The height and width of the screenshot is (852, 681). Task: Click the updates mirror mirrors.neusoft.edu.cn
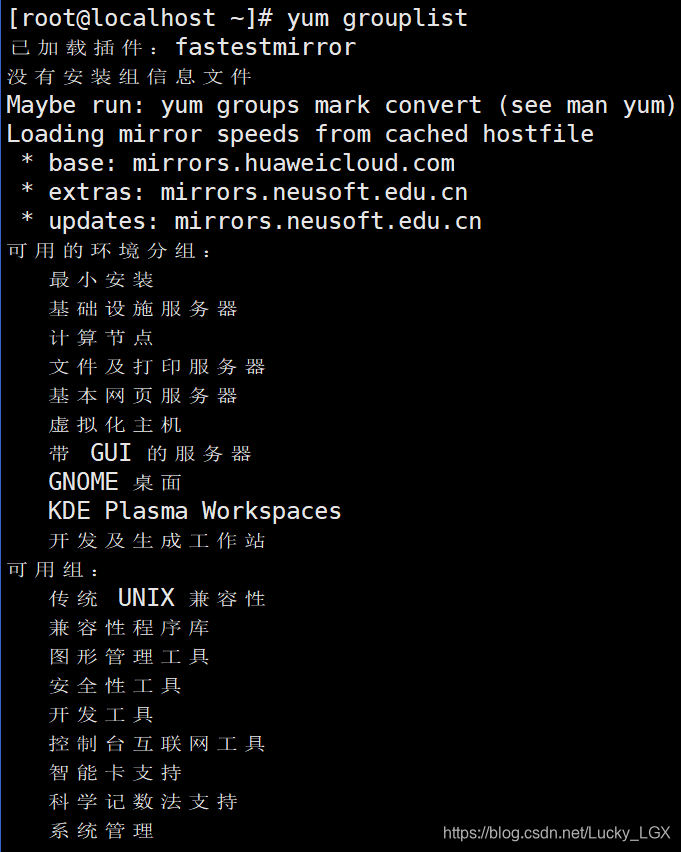coord(328,221)
